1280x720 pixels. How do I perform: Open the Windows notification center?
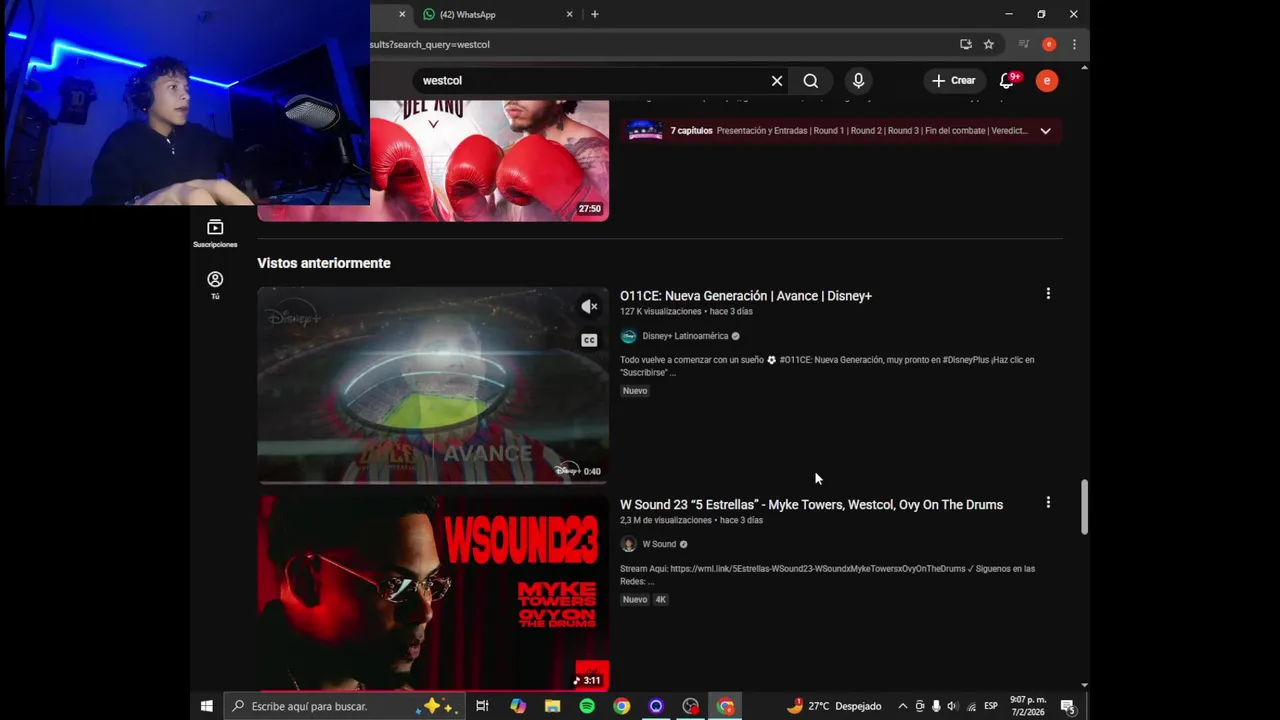(1068, 706)
